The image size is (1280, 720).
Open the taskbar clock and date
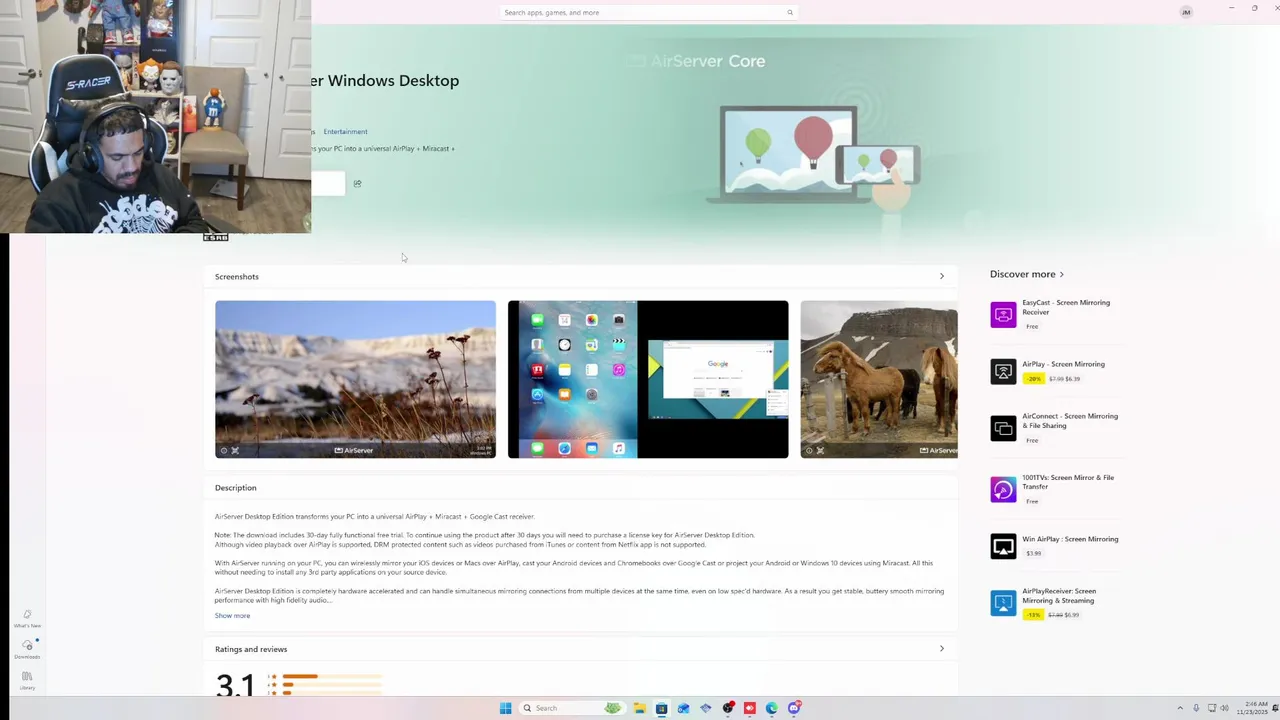1253,708
